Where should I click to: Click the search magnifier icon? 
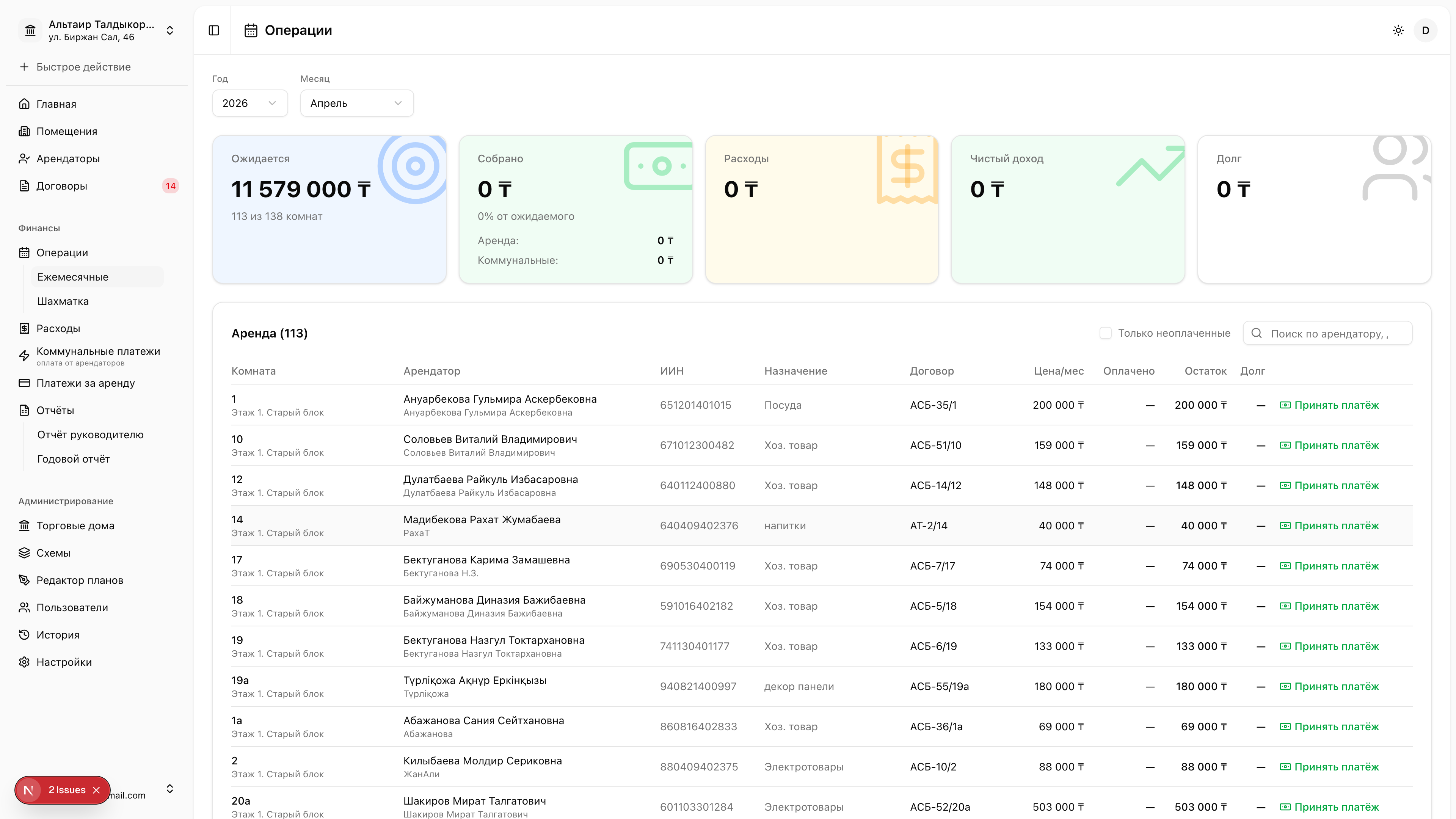coord(1257,334)
